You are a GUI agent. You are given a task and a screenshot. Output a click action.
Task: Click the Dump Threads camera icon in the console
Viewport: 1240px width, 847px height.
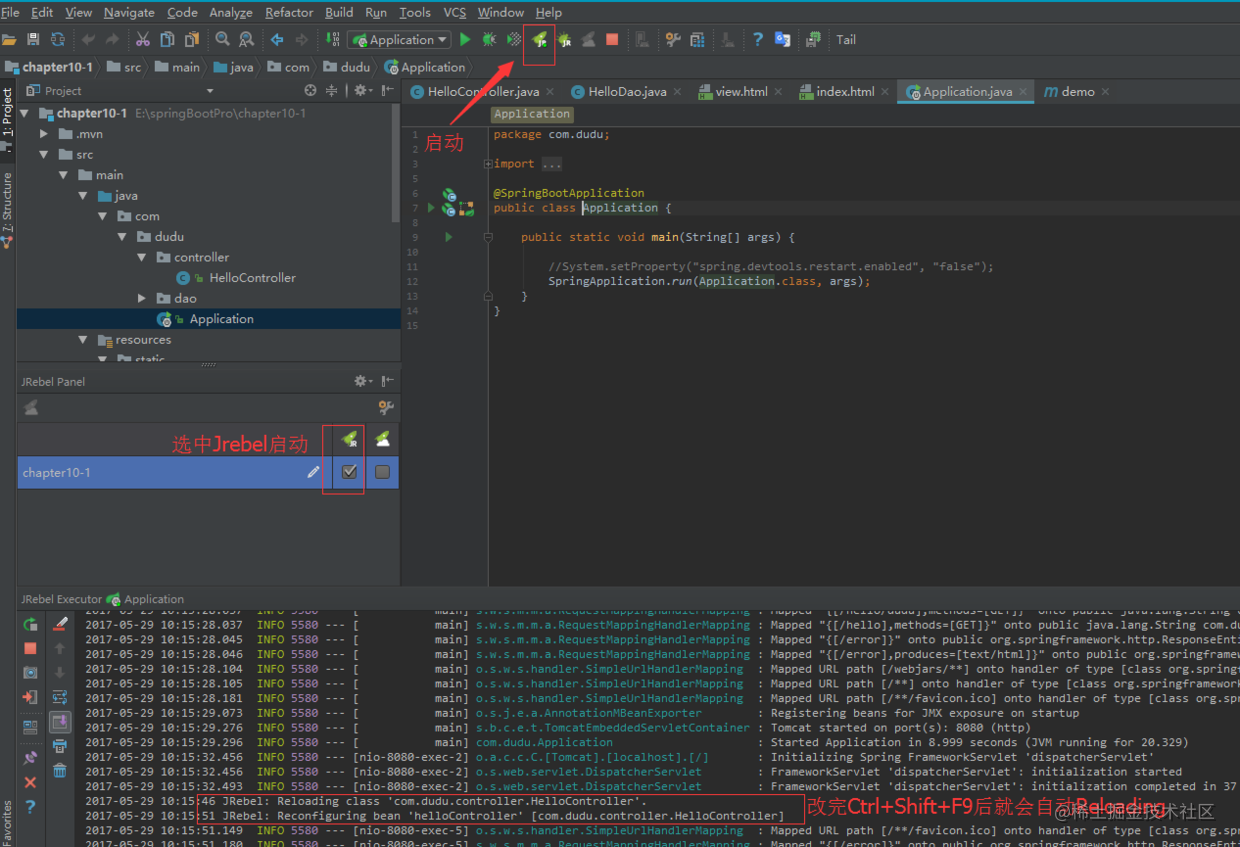[x=30, y=673]
